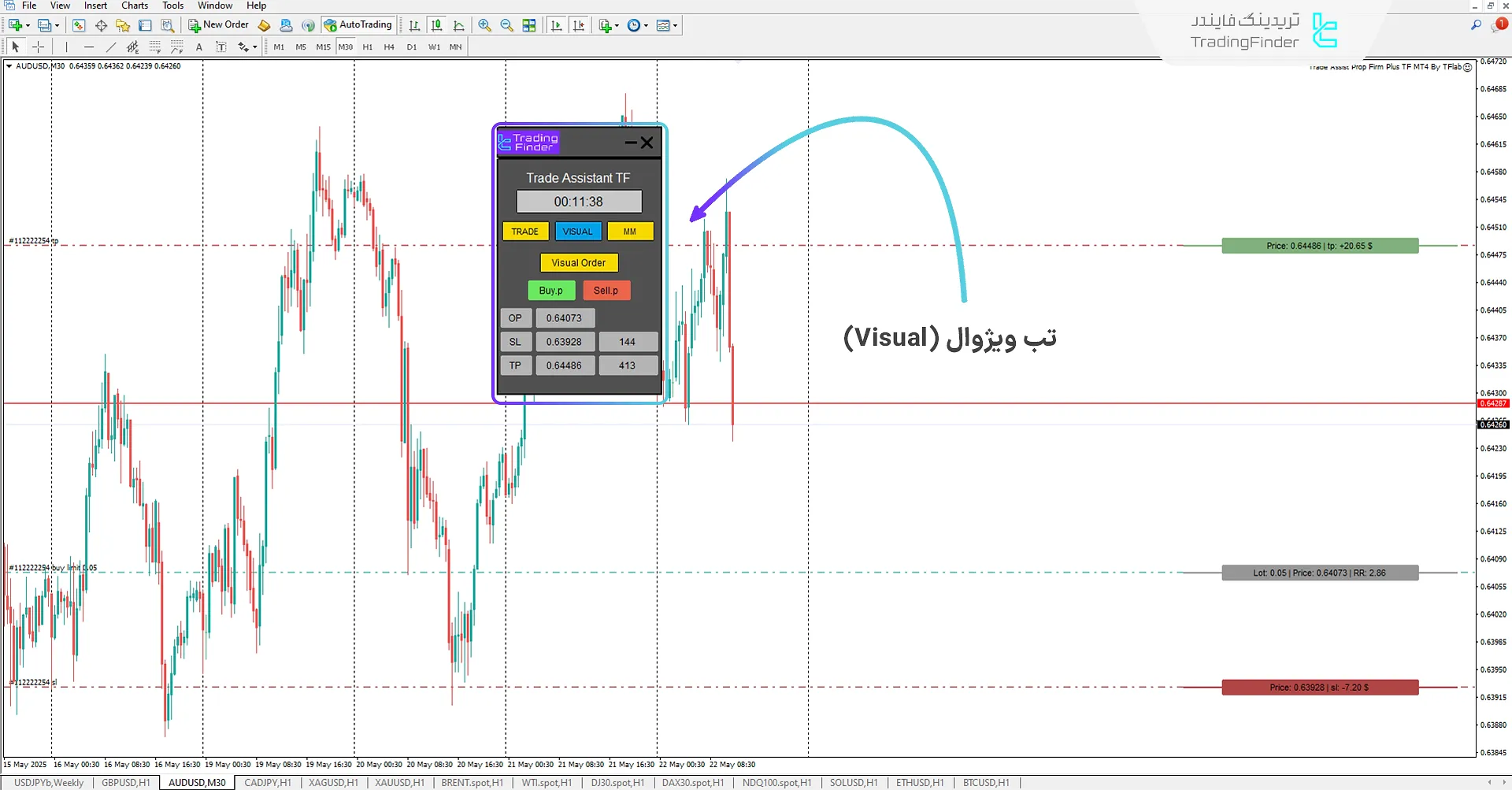
Task: Select the draw trendline tool
Action: coord(110,47)
